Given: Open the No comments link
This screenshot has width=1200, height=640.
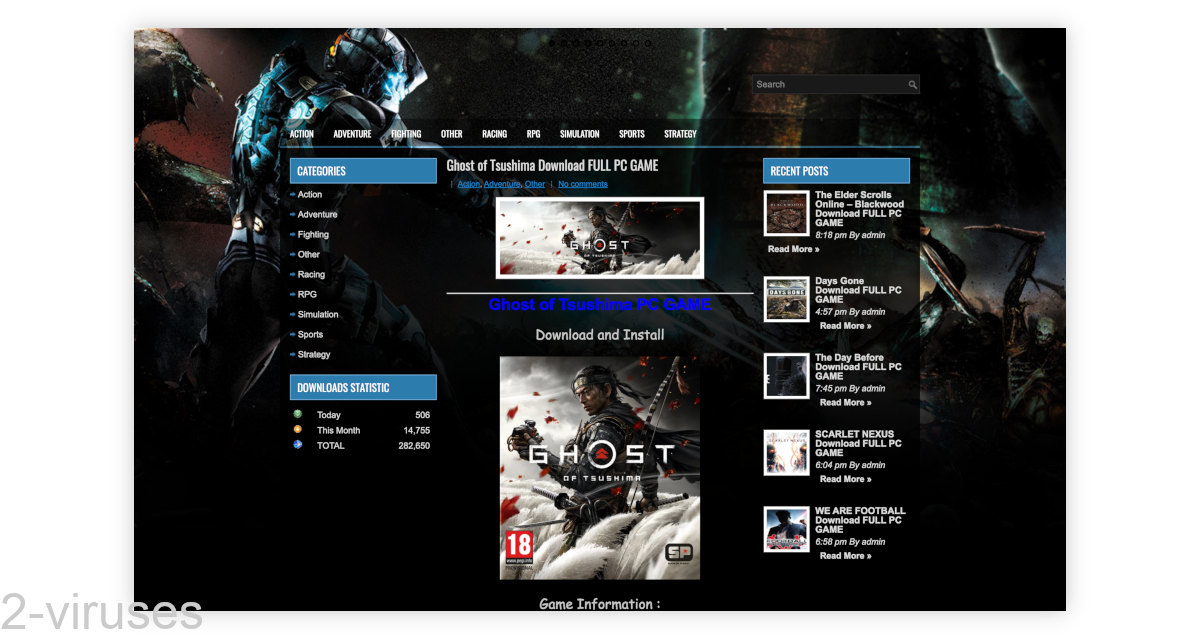Looking at the screenshot, I should 583,184.
